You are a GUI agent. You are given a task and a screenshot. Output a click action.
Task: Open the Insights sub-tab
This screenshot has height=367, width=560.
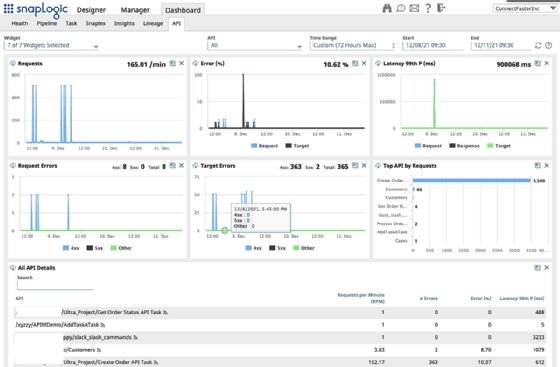[x=124, y=23]
